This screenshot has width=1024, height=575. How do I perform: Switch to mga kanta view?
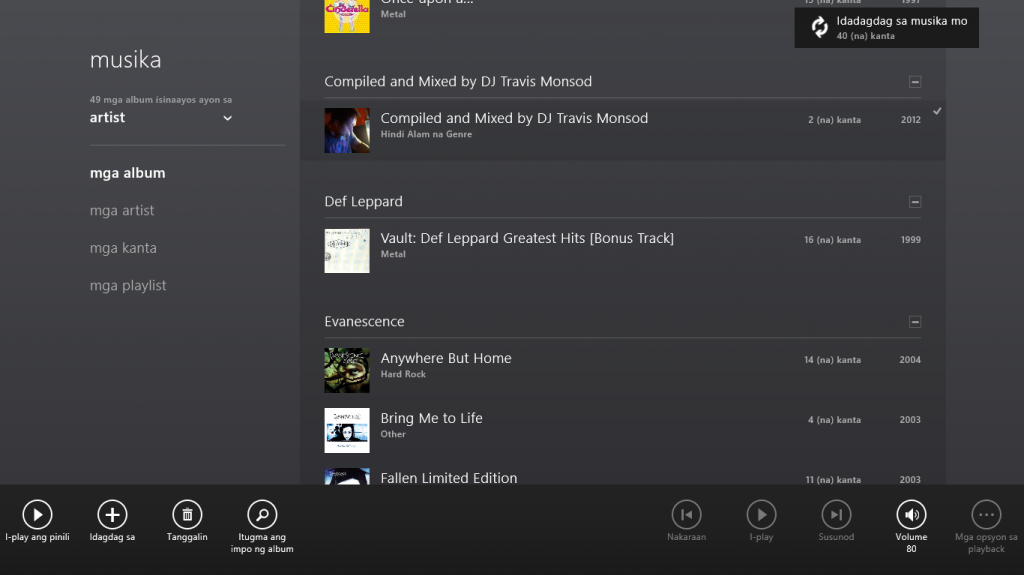123,248
